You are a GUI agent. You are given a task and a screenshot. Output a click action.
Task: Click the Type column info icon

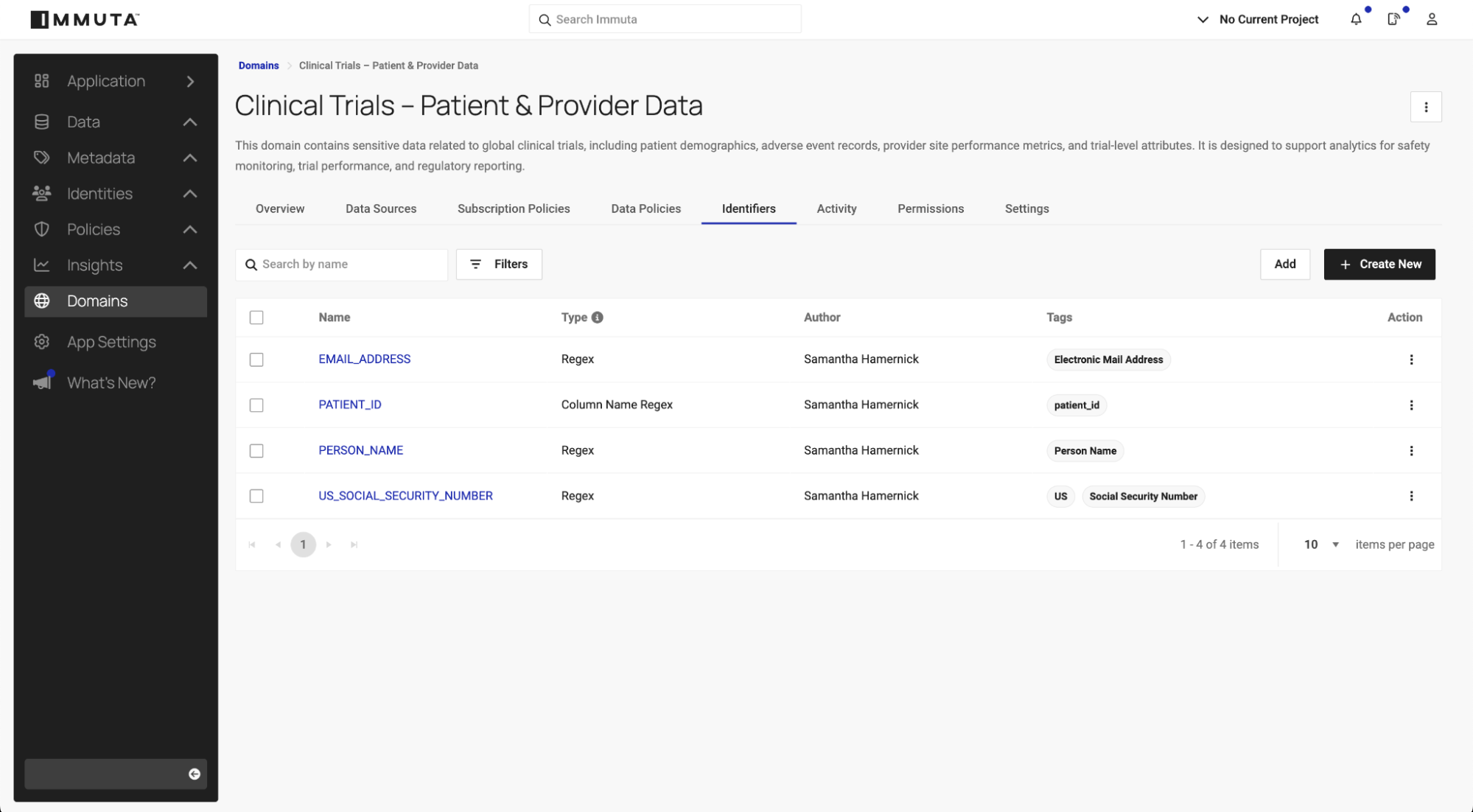pyautogui.click(x=598, y=317)
